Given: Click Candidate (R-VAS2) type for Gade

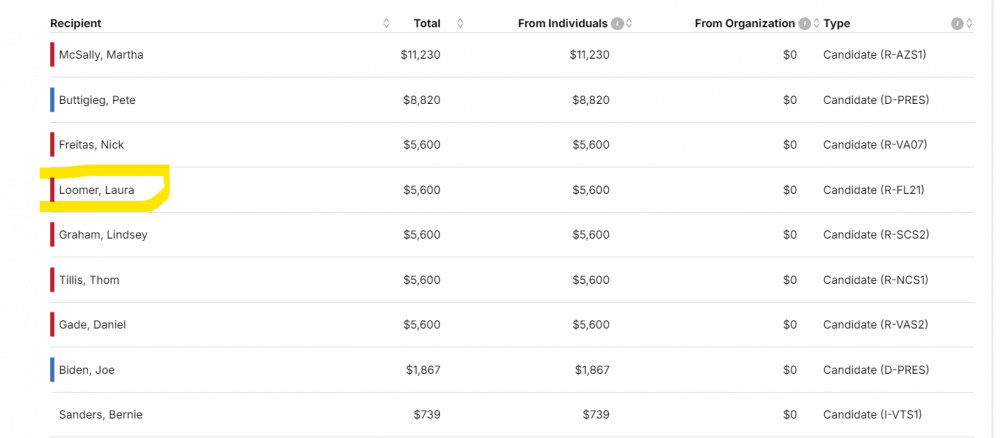Looking at the screenshot, I should point(875,325).
